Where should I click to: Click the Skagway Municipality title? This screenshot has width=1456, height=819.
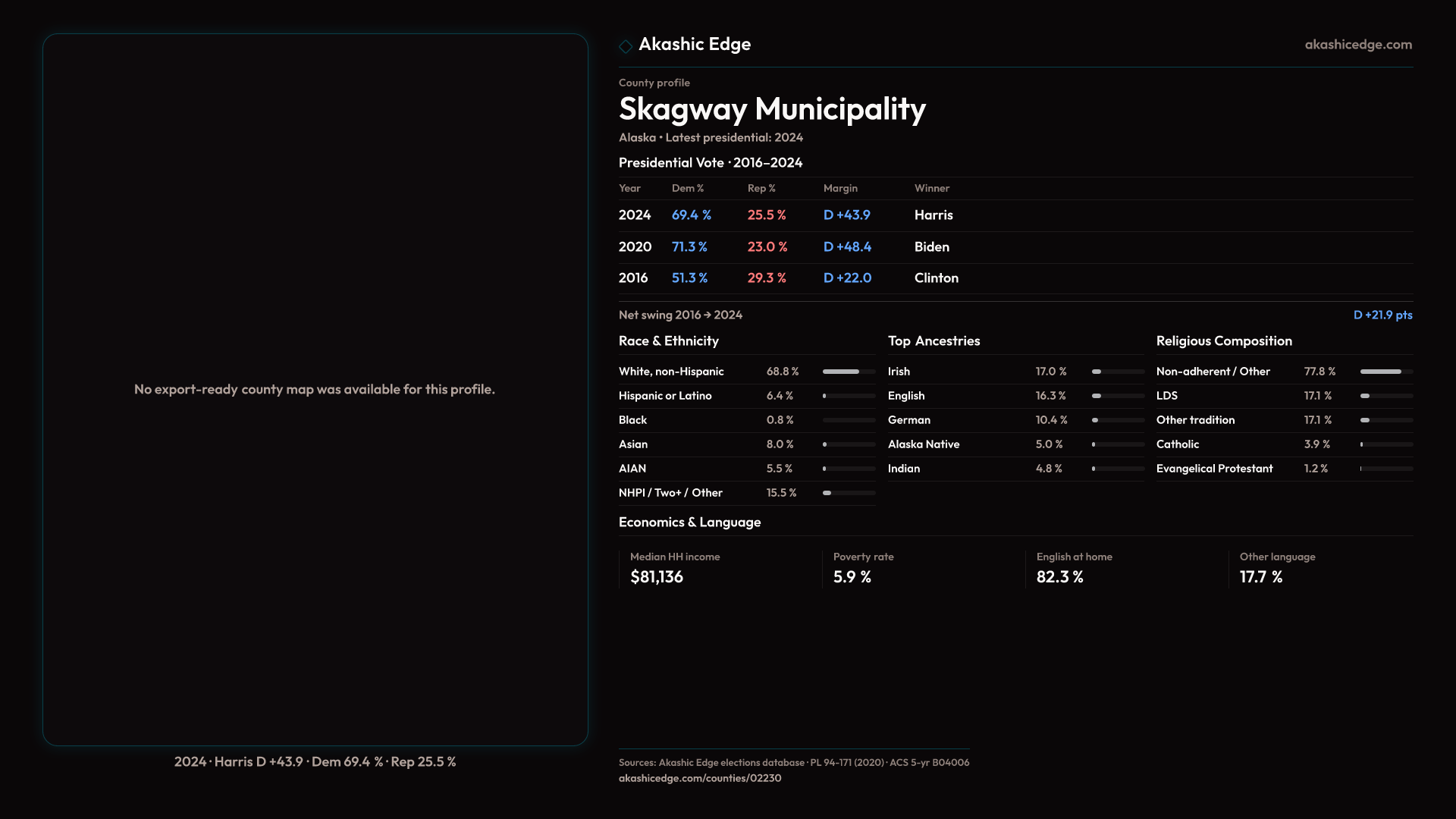point(772,109)
